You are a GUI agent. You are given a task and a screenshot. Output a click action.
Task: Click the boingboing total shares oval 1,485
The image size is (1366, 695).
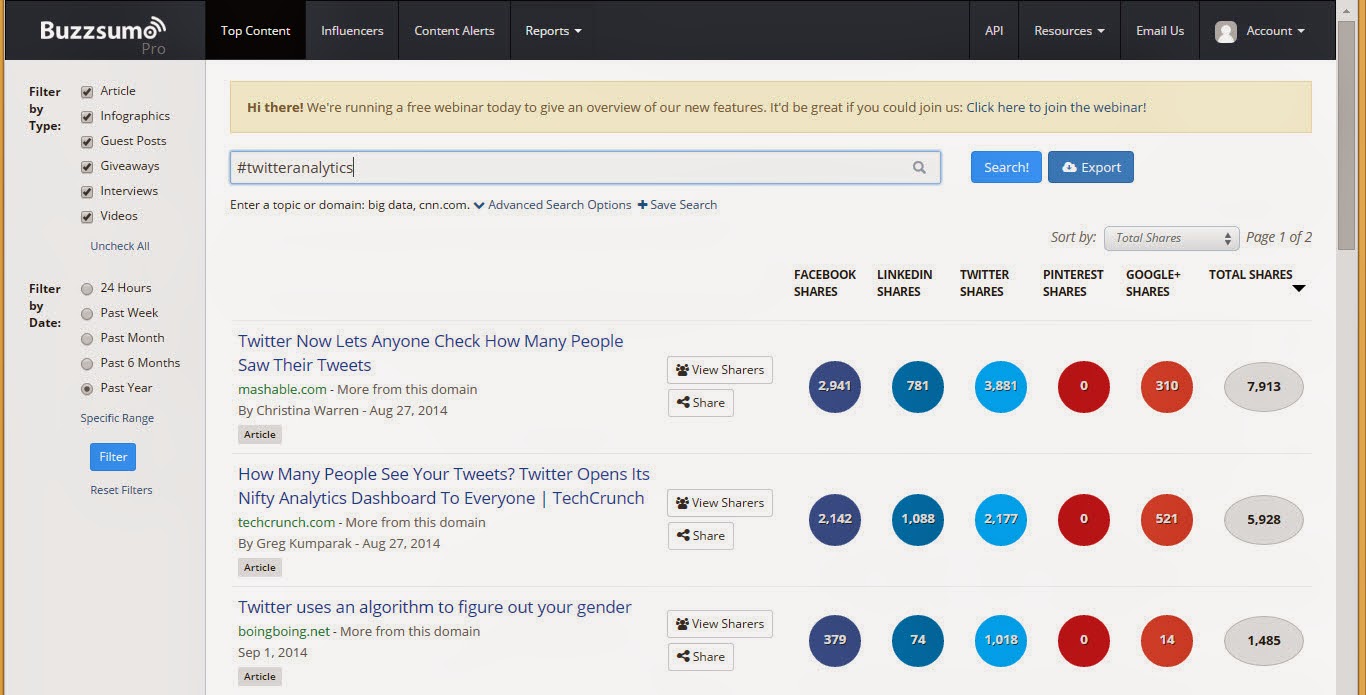point(1264,641)
